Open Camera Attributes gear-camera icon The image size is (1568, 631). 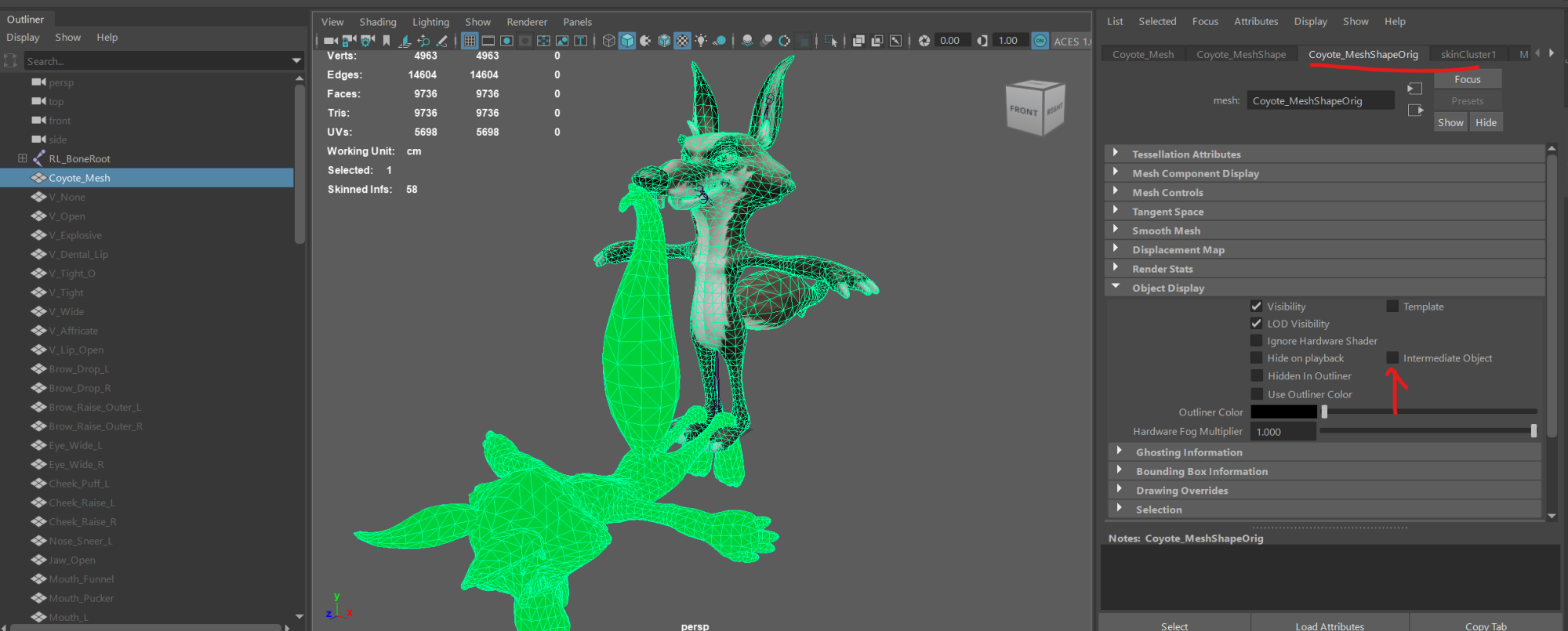point(368,41)
